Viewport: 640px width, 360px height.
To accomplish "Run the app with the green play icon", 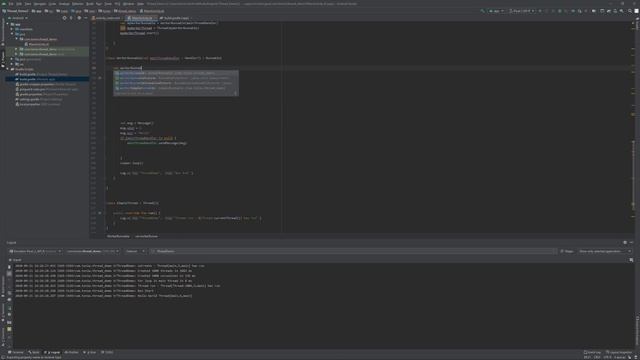I will coord(540,11).
